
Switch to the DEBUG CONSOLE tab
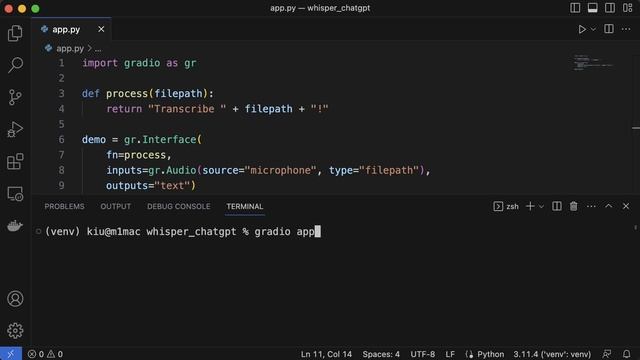point(179,207)
